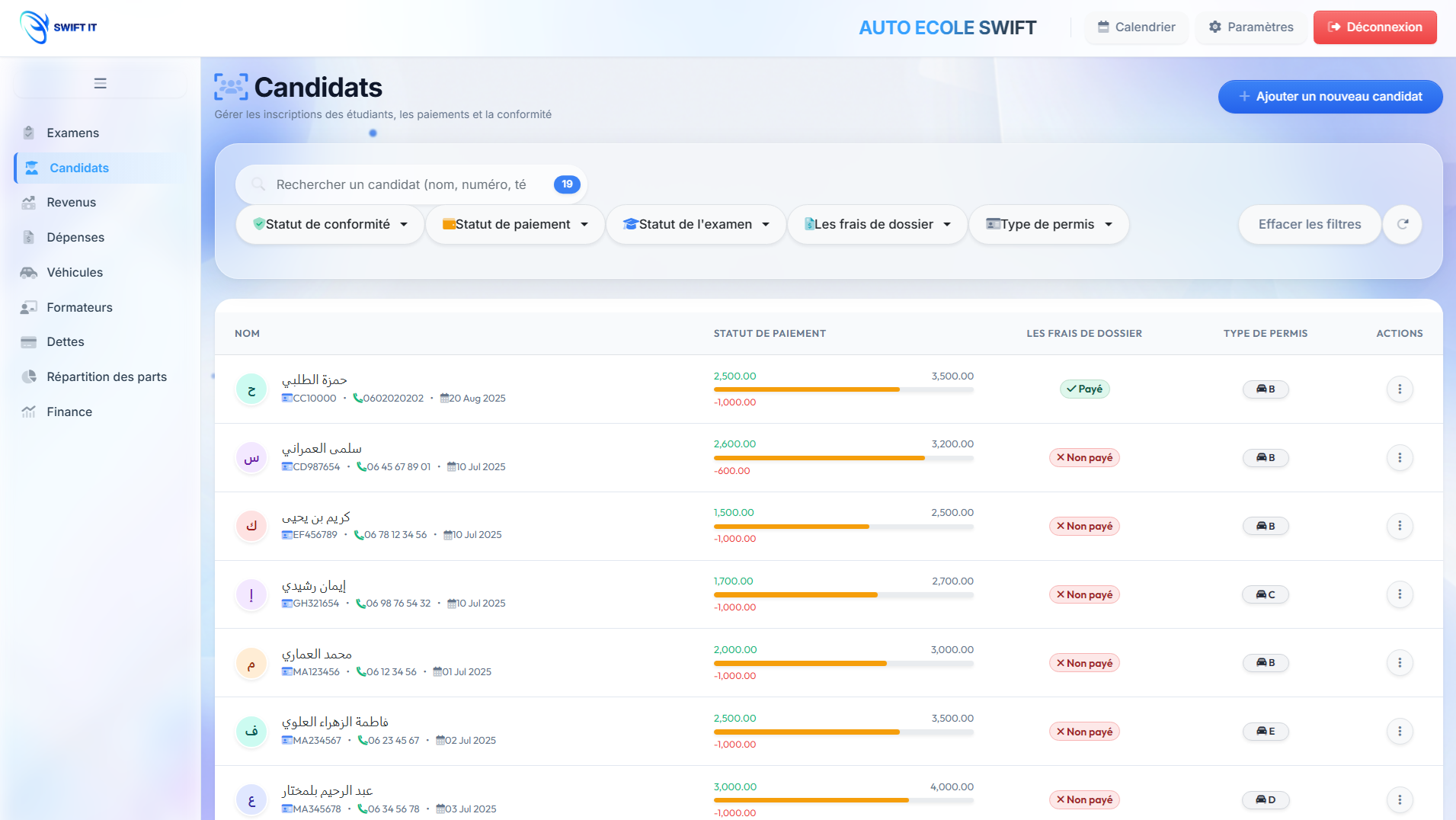Open actions menu for حمزة الطلبي row
Viewport: 1456px width, 820px height.
tap(1399, 389)
